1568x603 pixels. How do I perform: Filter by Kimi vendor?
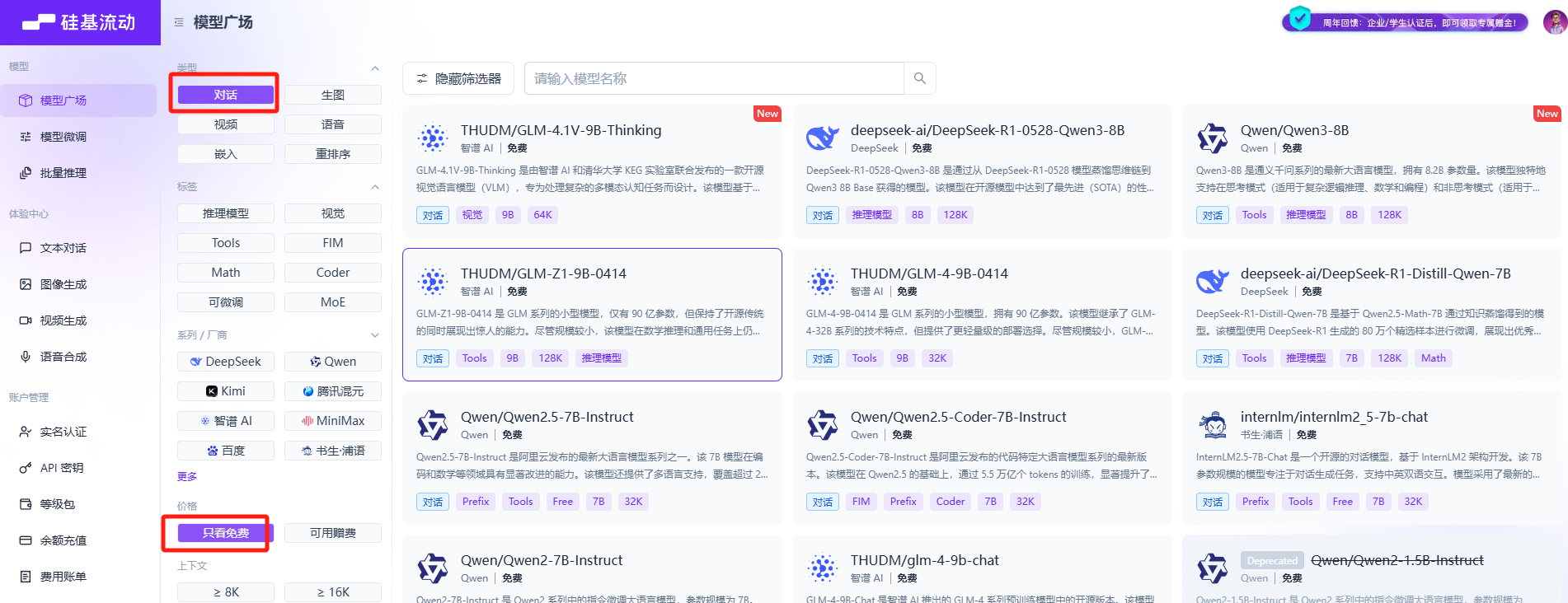(x=226, y=391)
